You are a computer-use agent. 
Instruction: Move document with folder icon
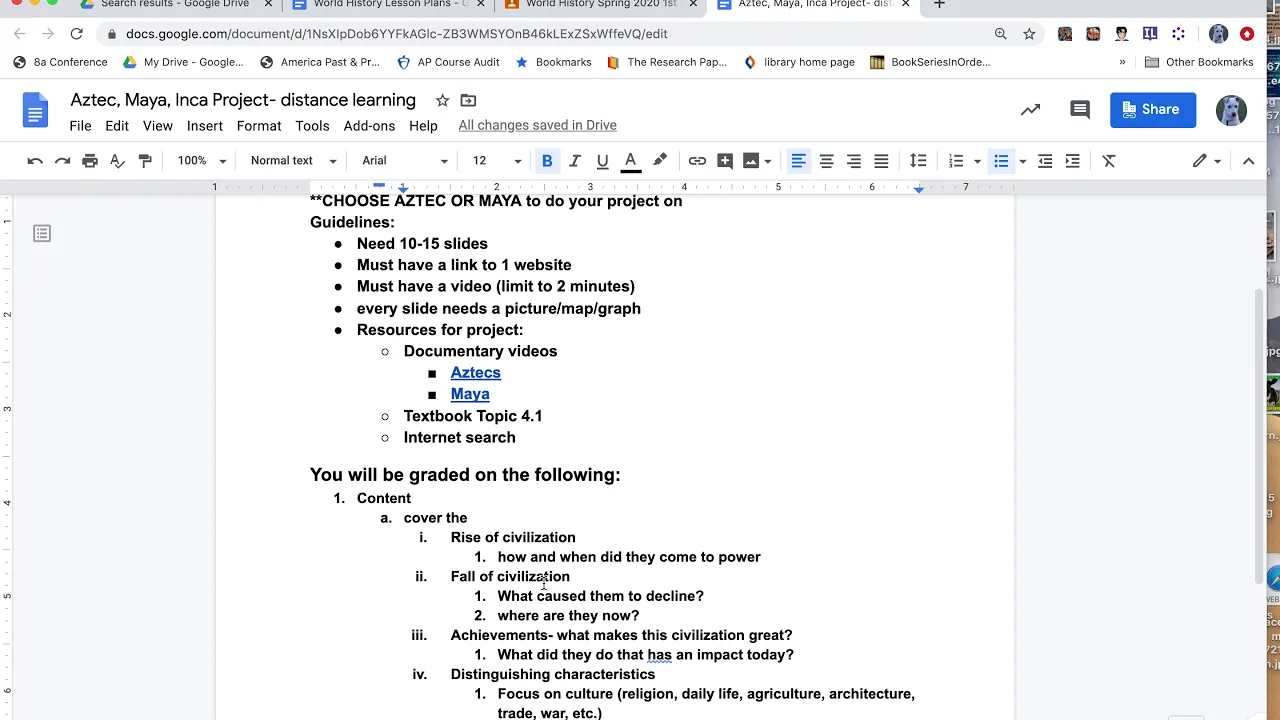tap(468, 100)
